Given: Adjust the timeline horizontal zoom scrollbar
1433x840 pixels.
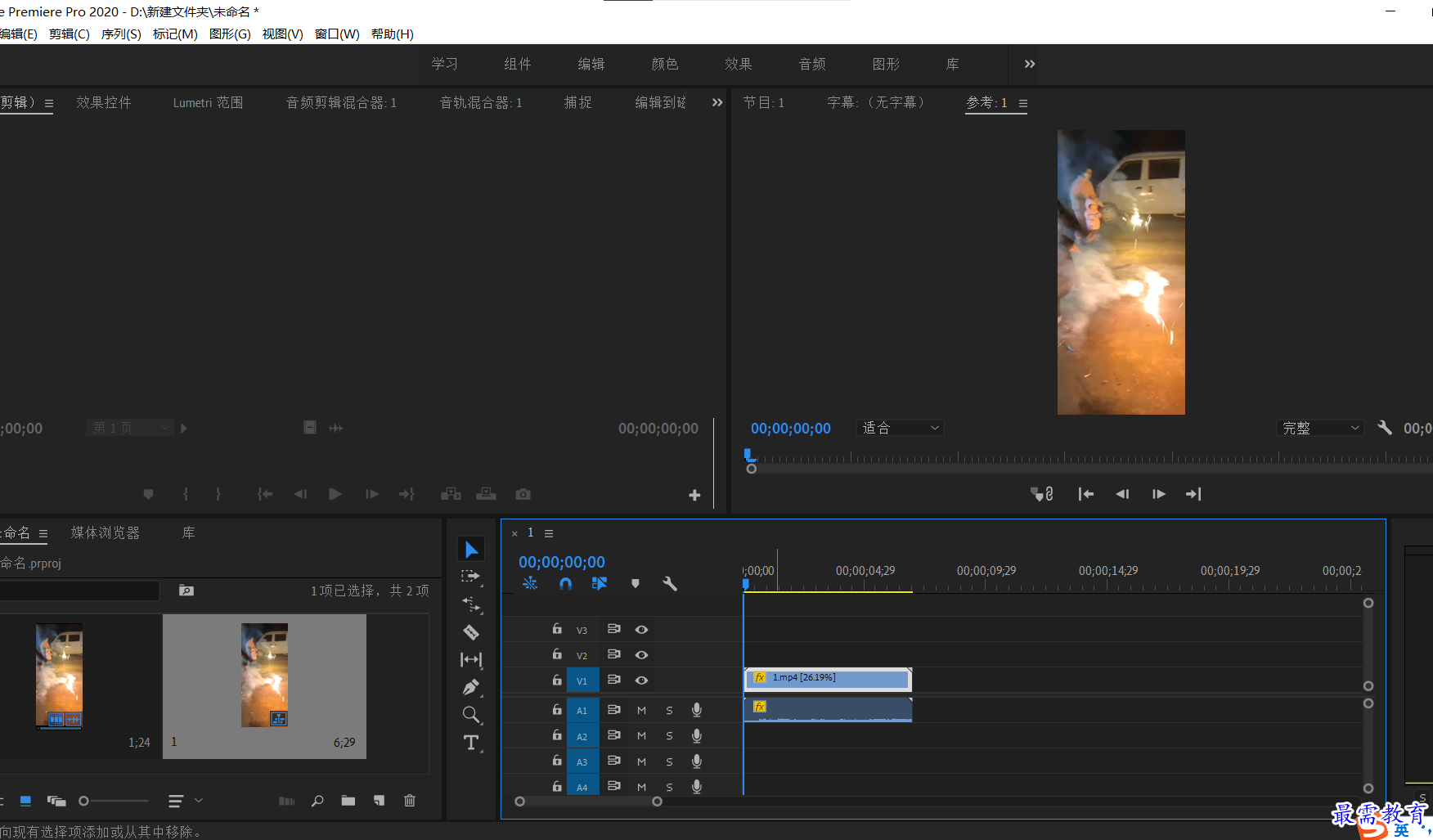Looking at the screenshot, I should click(588, 802).
